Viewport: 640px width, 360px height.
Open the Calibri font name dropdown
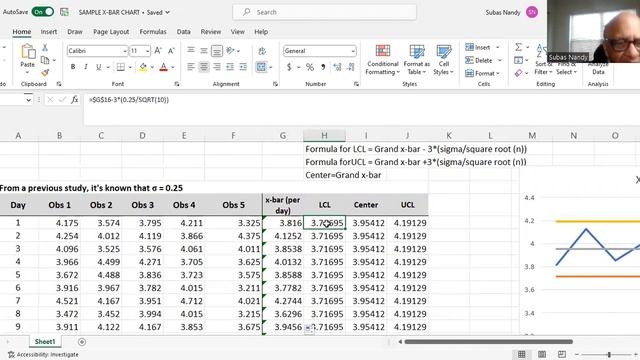coord(125,51)
